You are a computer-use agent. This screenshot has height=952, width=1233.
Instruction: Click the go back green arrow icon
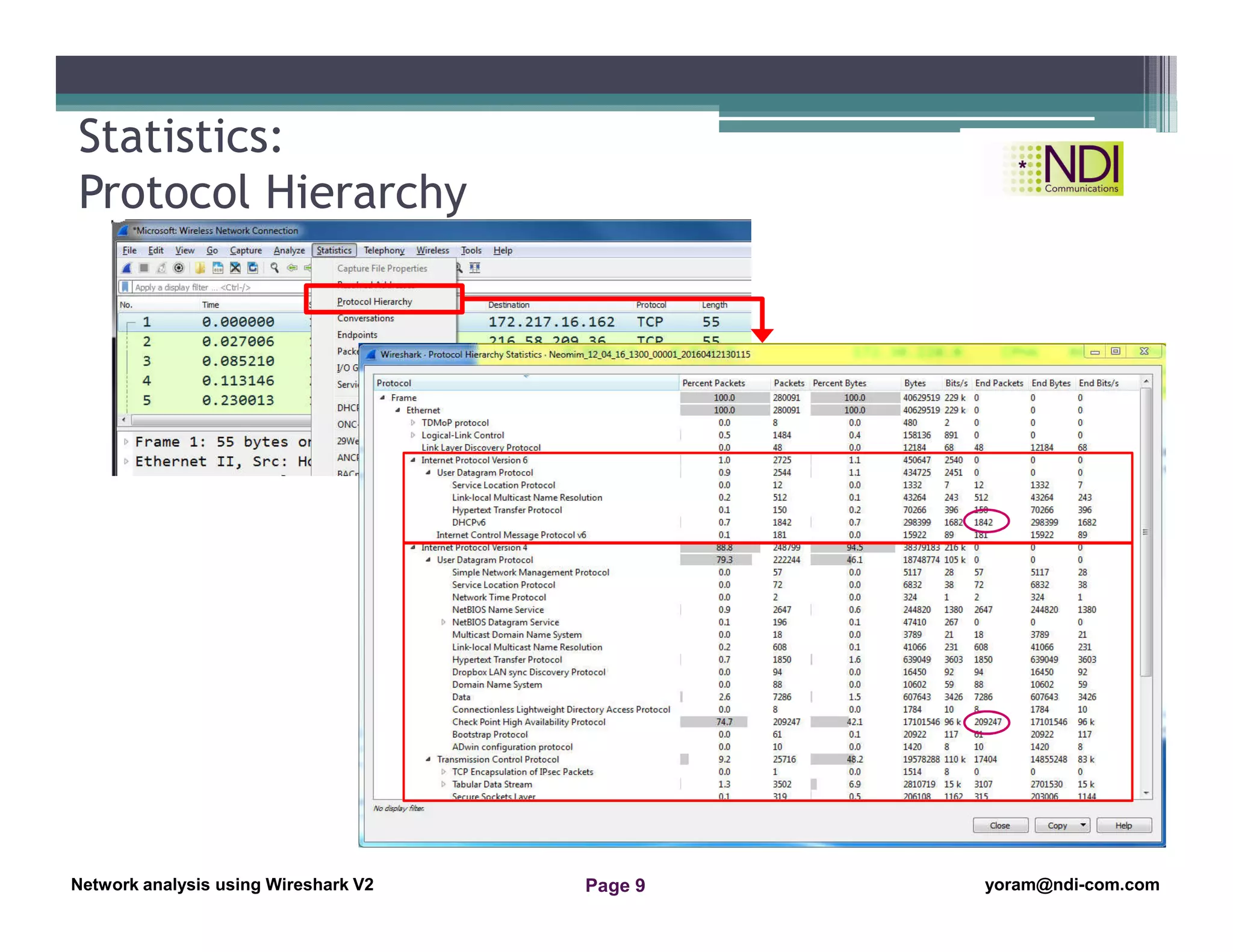point(292,268)
